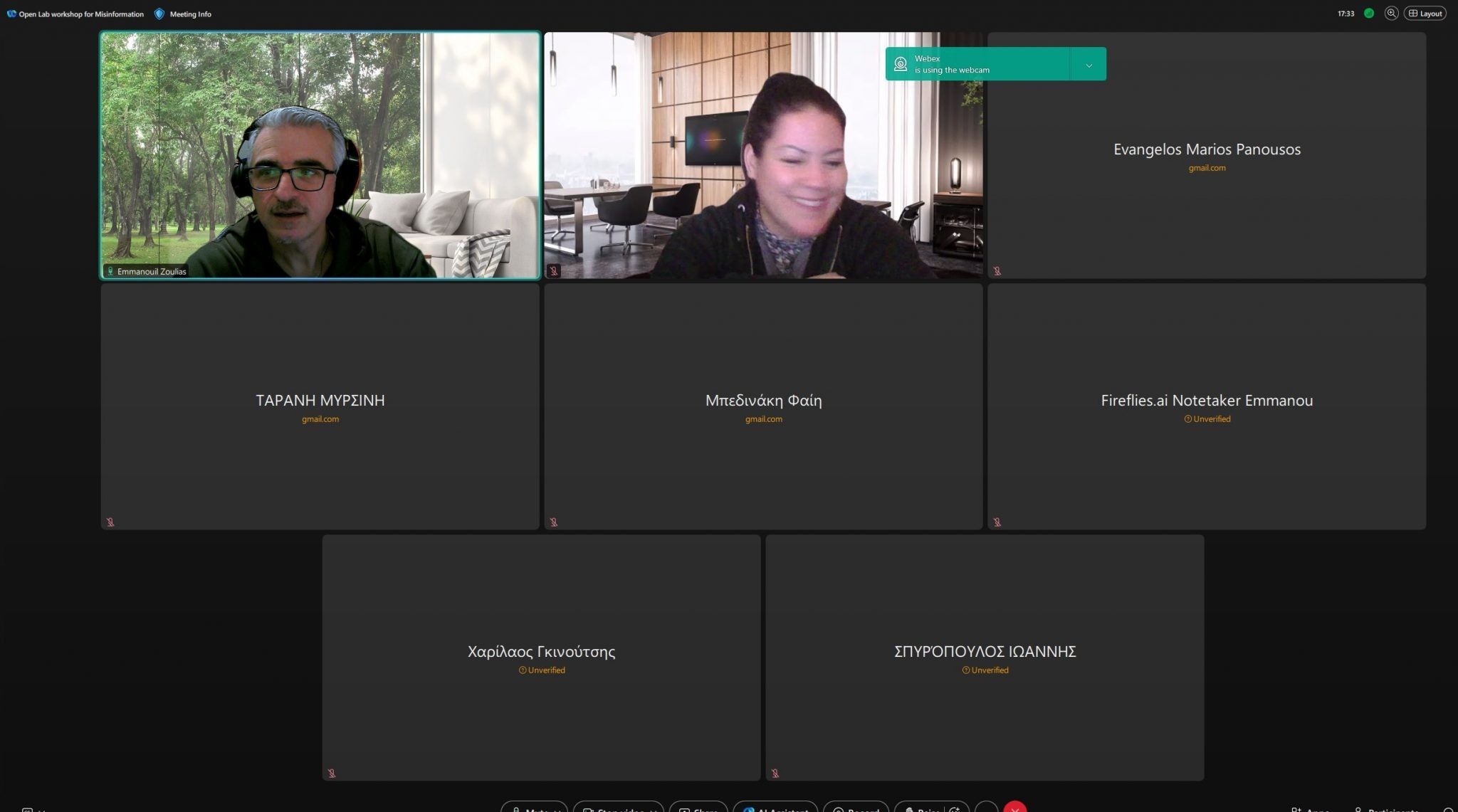Click muted mic icon on Fireflies.ai Notetaker tile
Viewport: 1458px width, 812px height.
pos(997,522)
